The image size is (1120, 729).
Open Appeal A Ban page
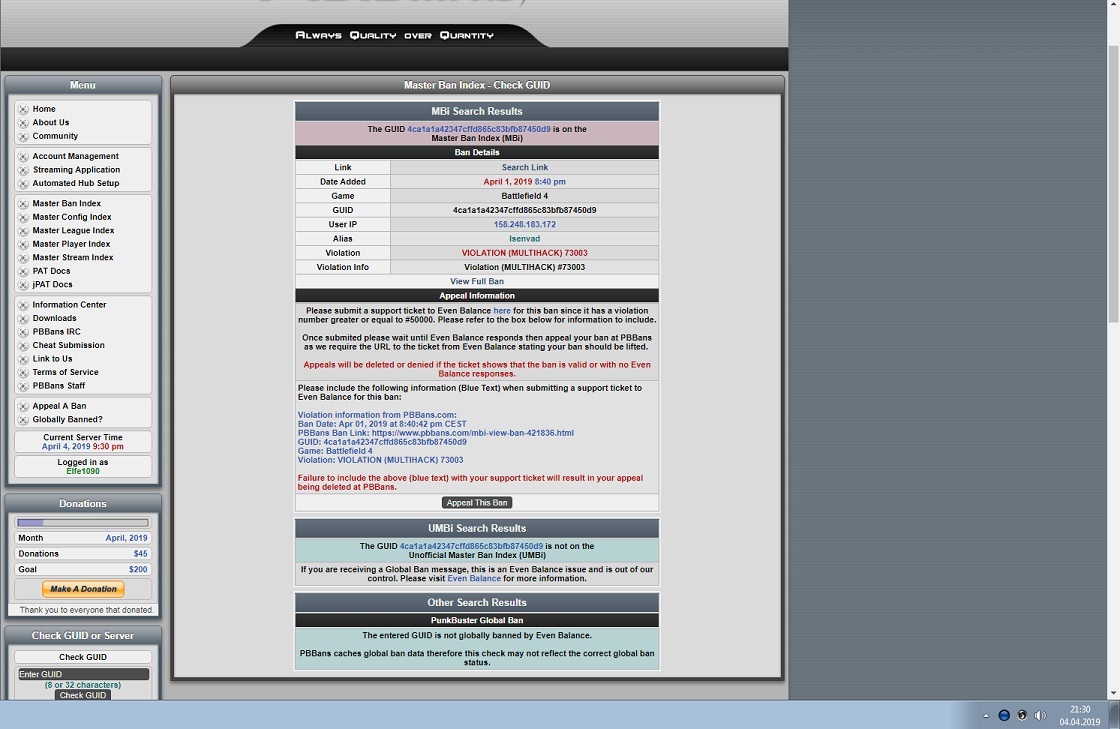[59, 406]
